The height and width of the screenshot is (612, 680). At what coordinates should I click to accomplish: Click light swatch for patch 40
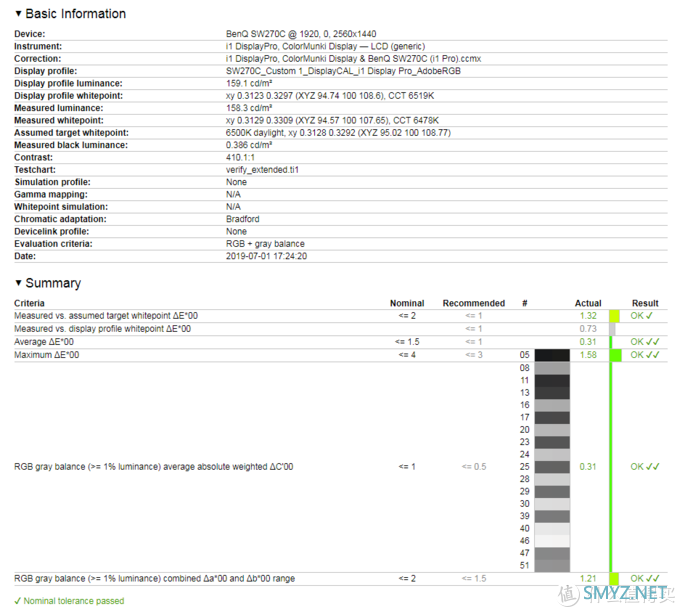(552, 529)
